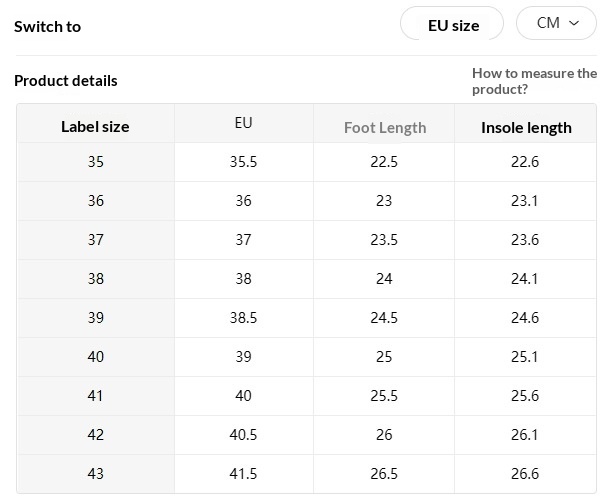Click label size 38 cell
The height and width of the screenshot is (500, 612).
coord(95,279)
